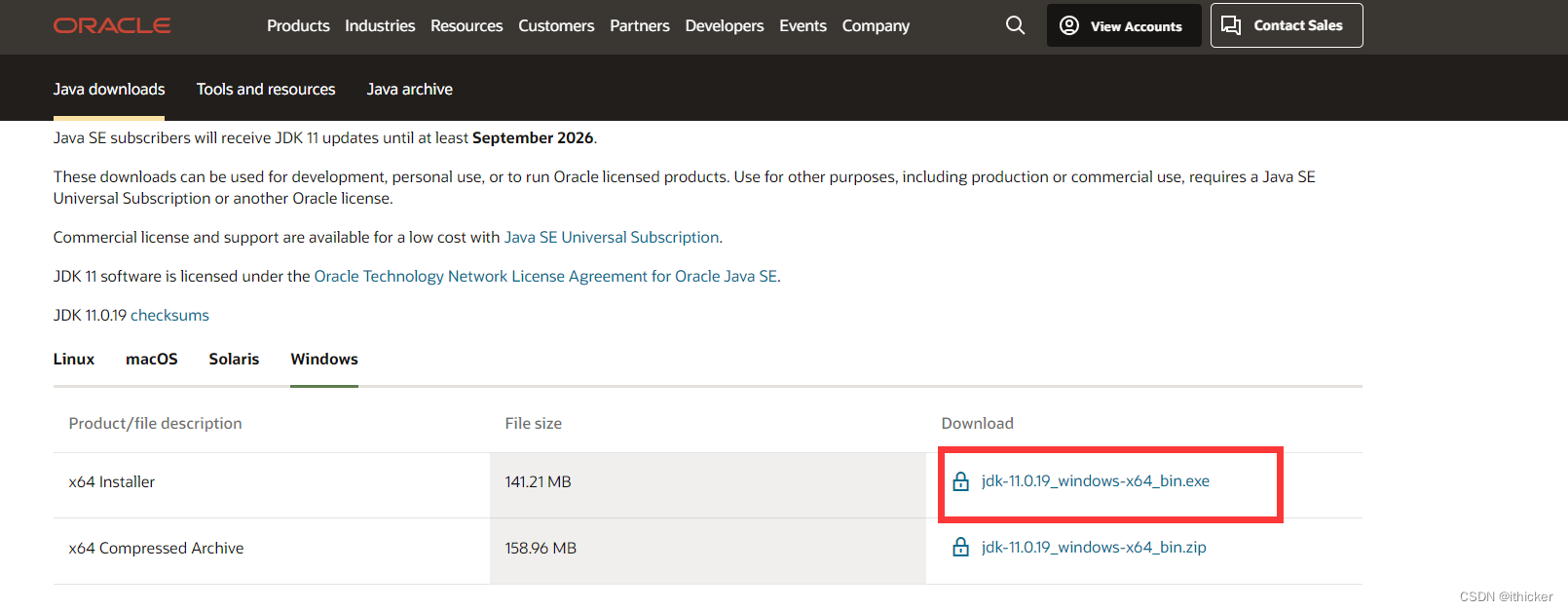Select the macOS platform tab

coord(152,359)
